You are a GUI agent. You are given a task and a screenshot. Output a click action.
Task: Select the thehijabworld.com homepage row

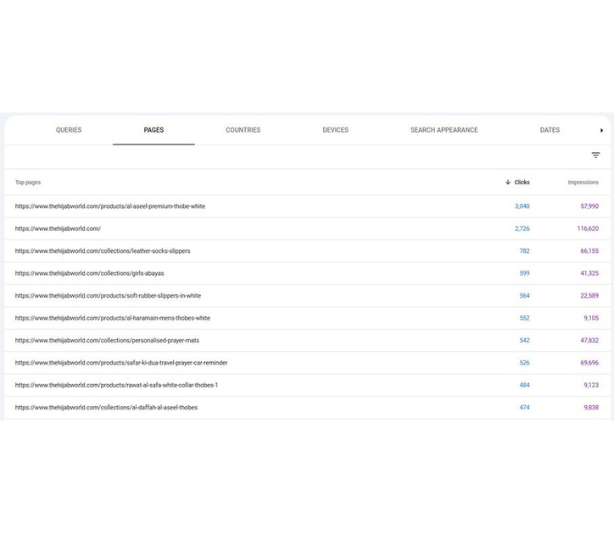pyautogui.click(x=58, y=228)
